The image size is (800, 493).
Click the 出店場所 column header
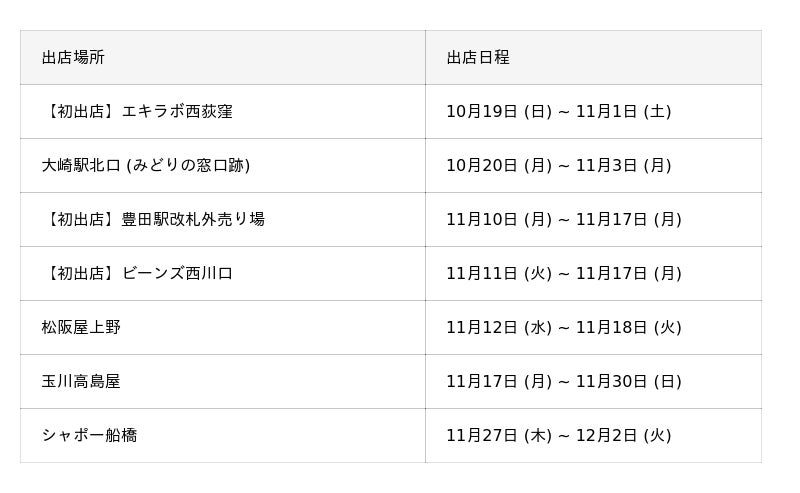click(x=73, y=58)
